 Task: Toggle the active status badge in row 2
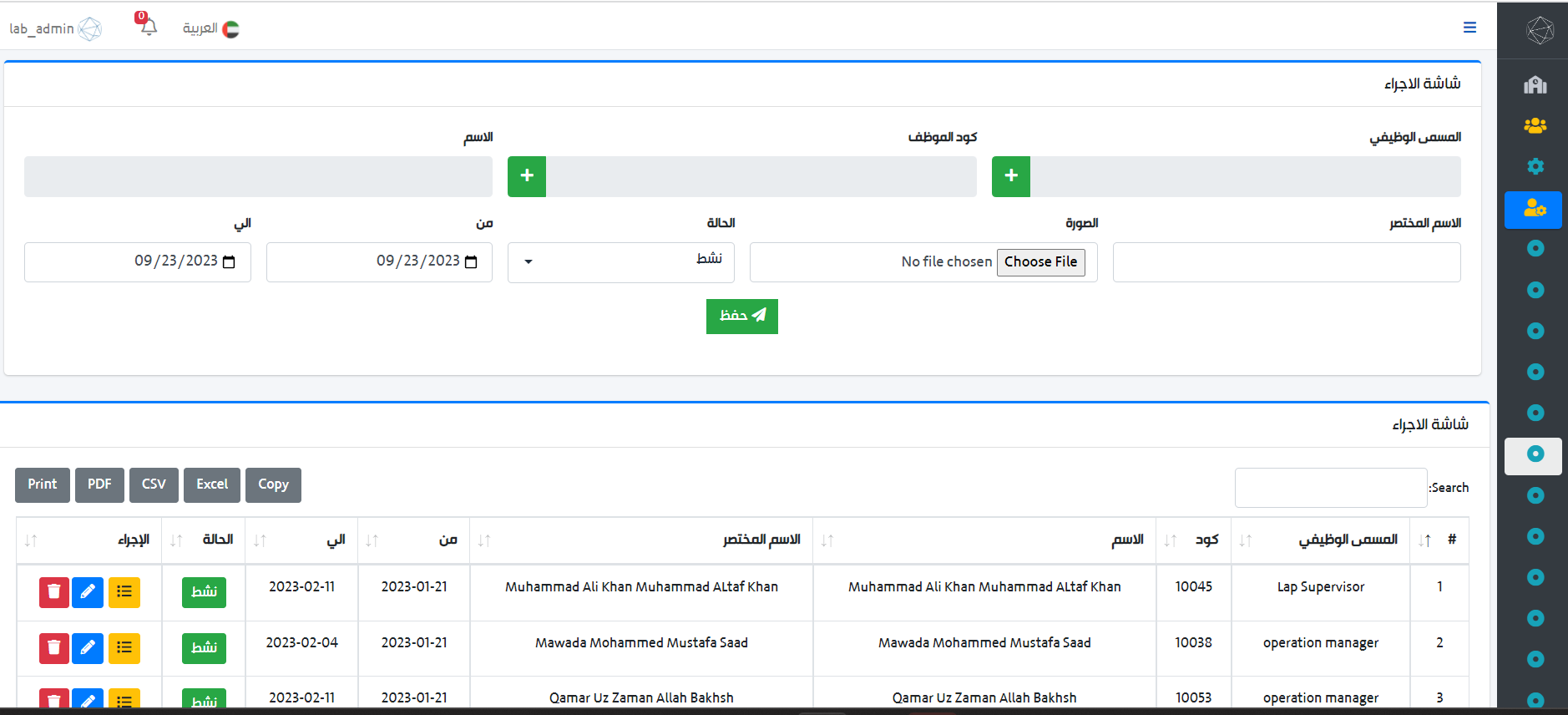pos(204,648)
